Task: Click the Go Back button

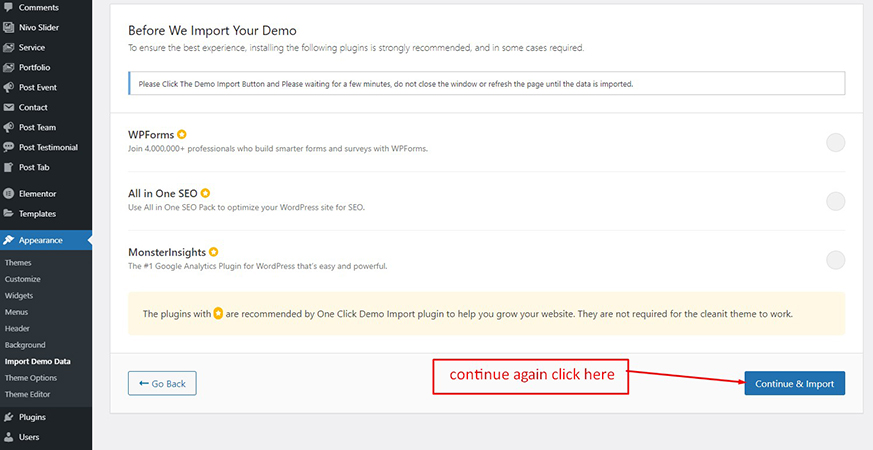Action: [x=162, y=383]
